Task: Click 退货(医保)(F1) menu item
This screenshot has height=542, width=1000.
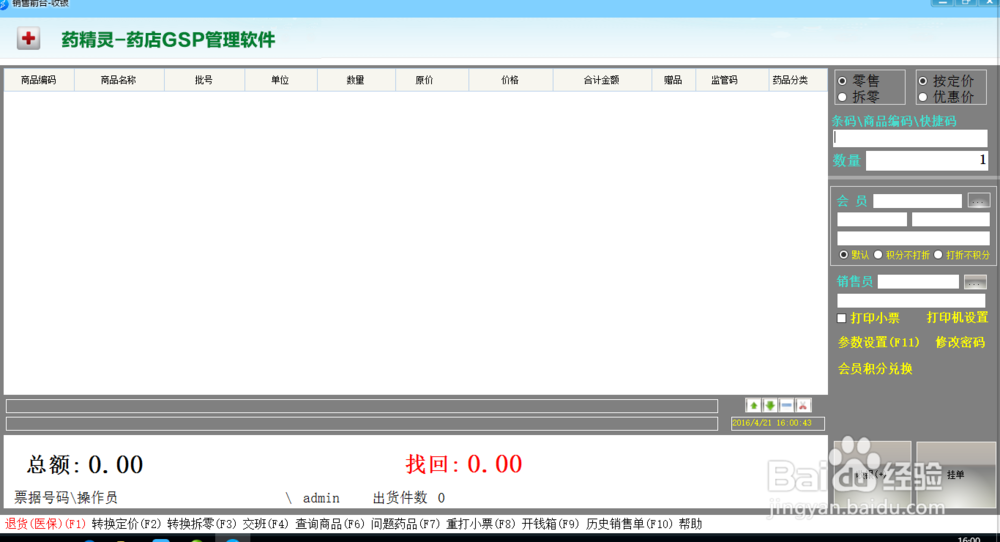Action: pos(45,524)
